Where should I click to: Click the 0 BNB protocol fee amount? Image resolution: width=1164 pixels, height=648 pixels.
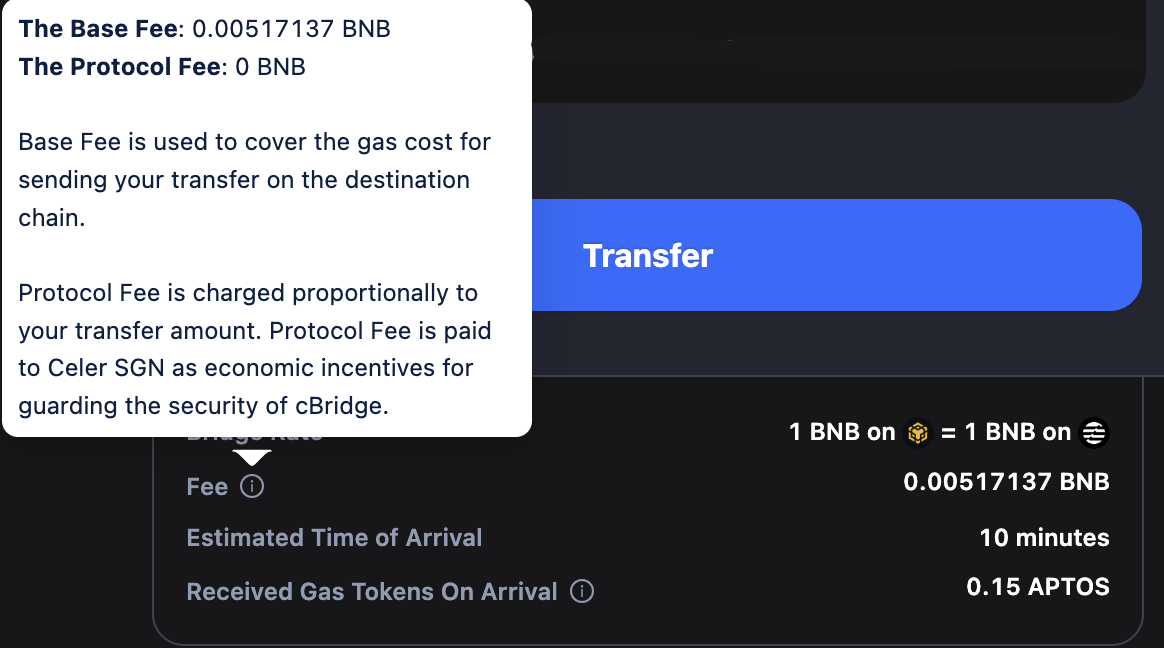point(270,67)
